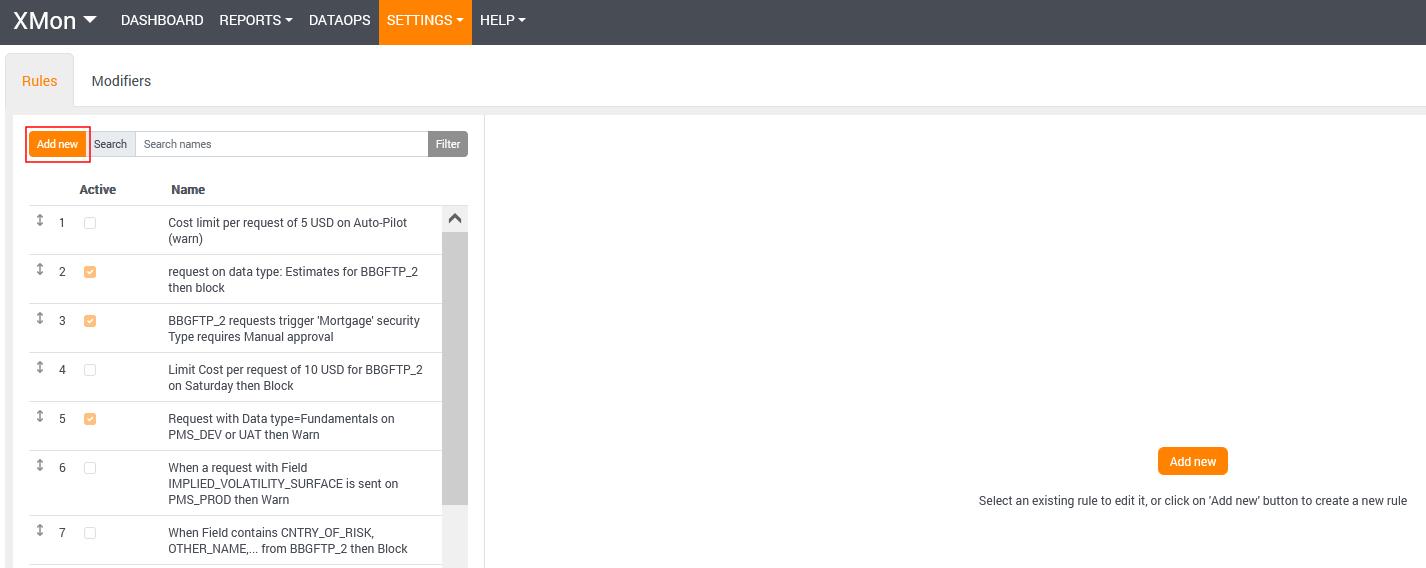Click the drag handle icon of rule 2
Viewport: 1426px width, 568px height.
[x=40, y=269]
